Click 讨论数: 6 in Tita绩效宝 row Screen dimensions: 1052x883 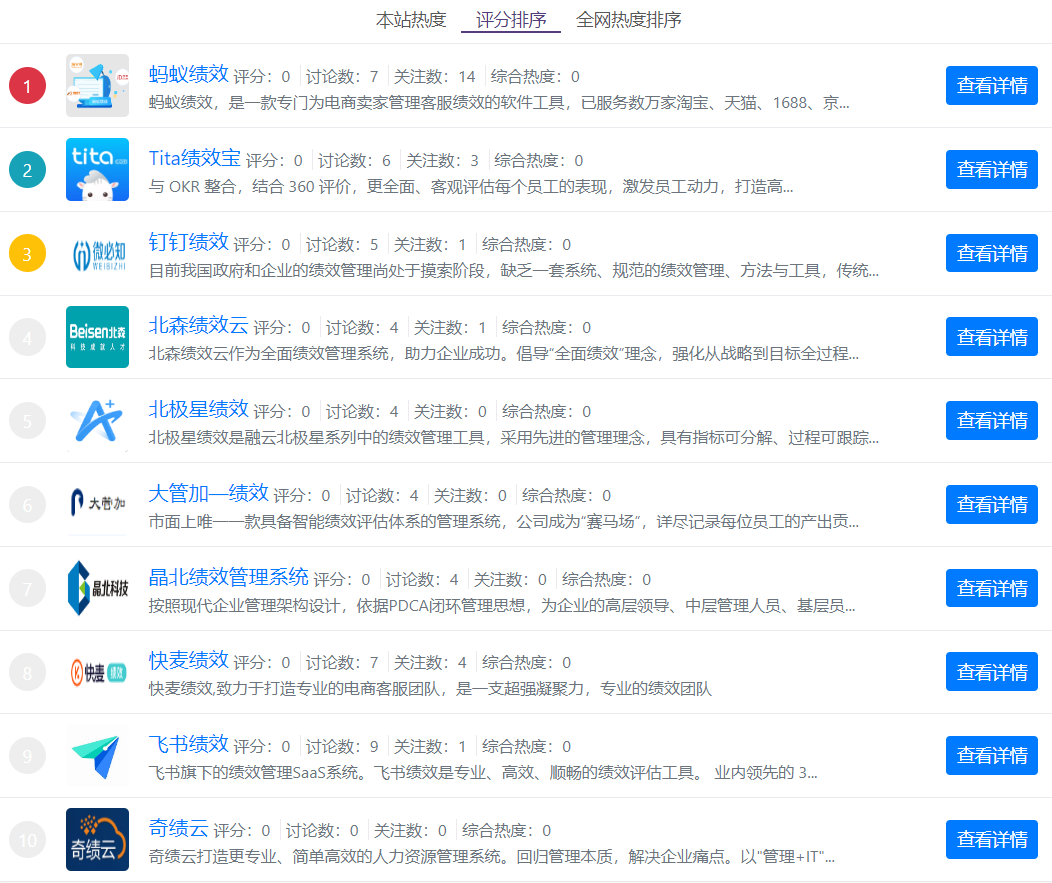coord(354,160)
